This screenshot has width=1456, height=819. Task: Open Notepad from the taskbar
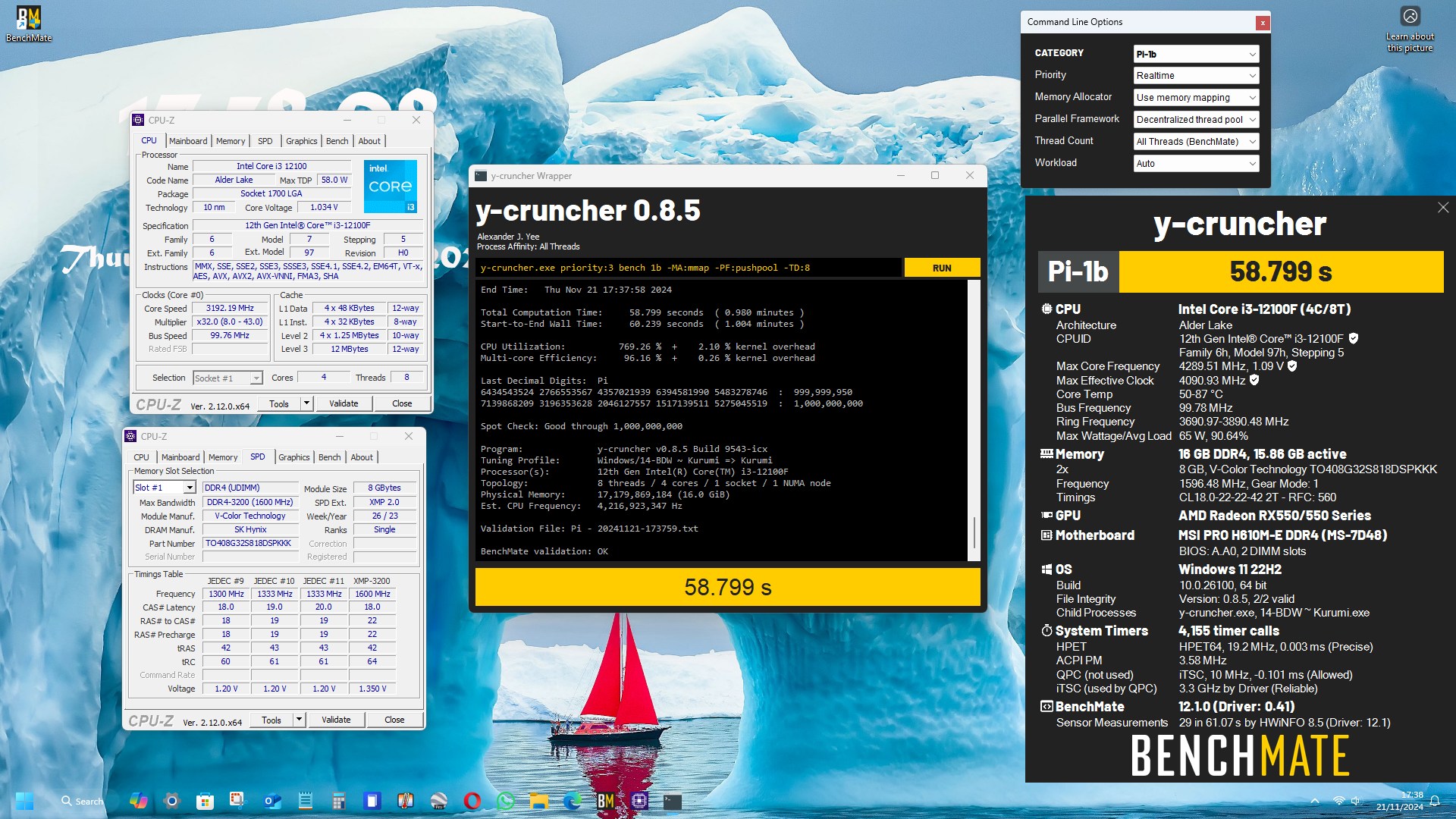pyautogui.click(x=306, y=801)
